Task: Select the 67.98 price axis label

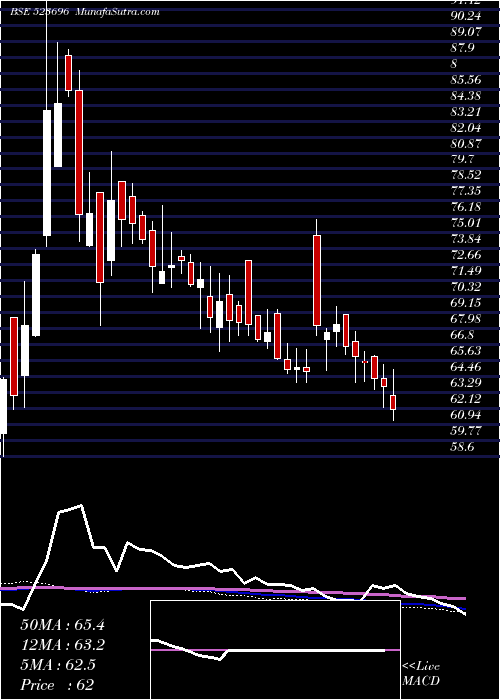Action: click(x=466, y=319)
